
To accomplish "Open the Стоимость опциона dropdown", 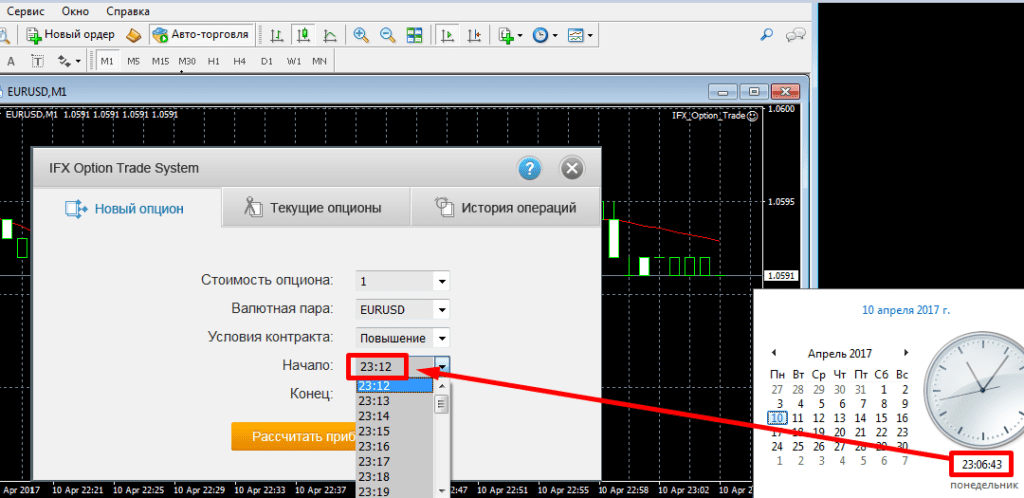I will point(442,282).
